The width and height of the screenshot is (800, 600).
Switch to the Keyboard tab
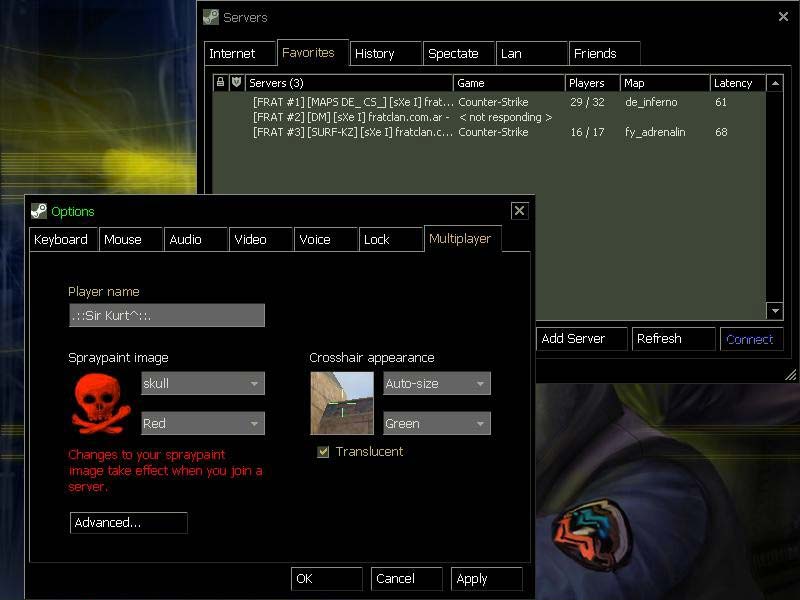pyautogui.click(x=62, y=240)
